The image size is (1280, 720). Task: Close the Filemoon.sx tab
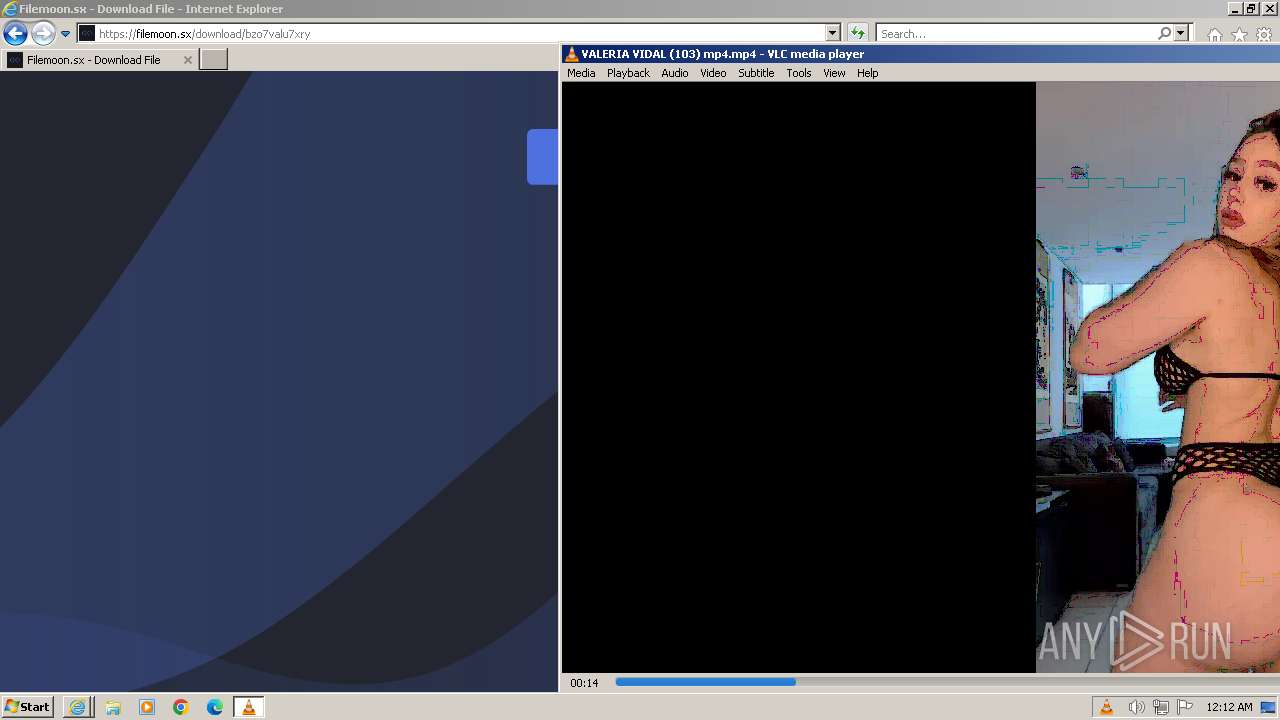point(187,60)
